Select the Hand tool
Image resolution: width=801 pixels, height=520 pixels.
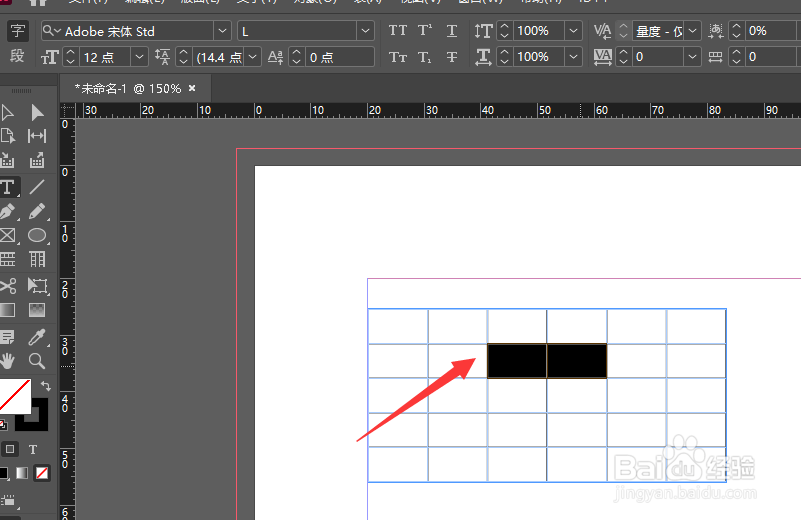point(7,361)
